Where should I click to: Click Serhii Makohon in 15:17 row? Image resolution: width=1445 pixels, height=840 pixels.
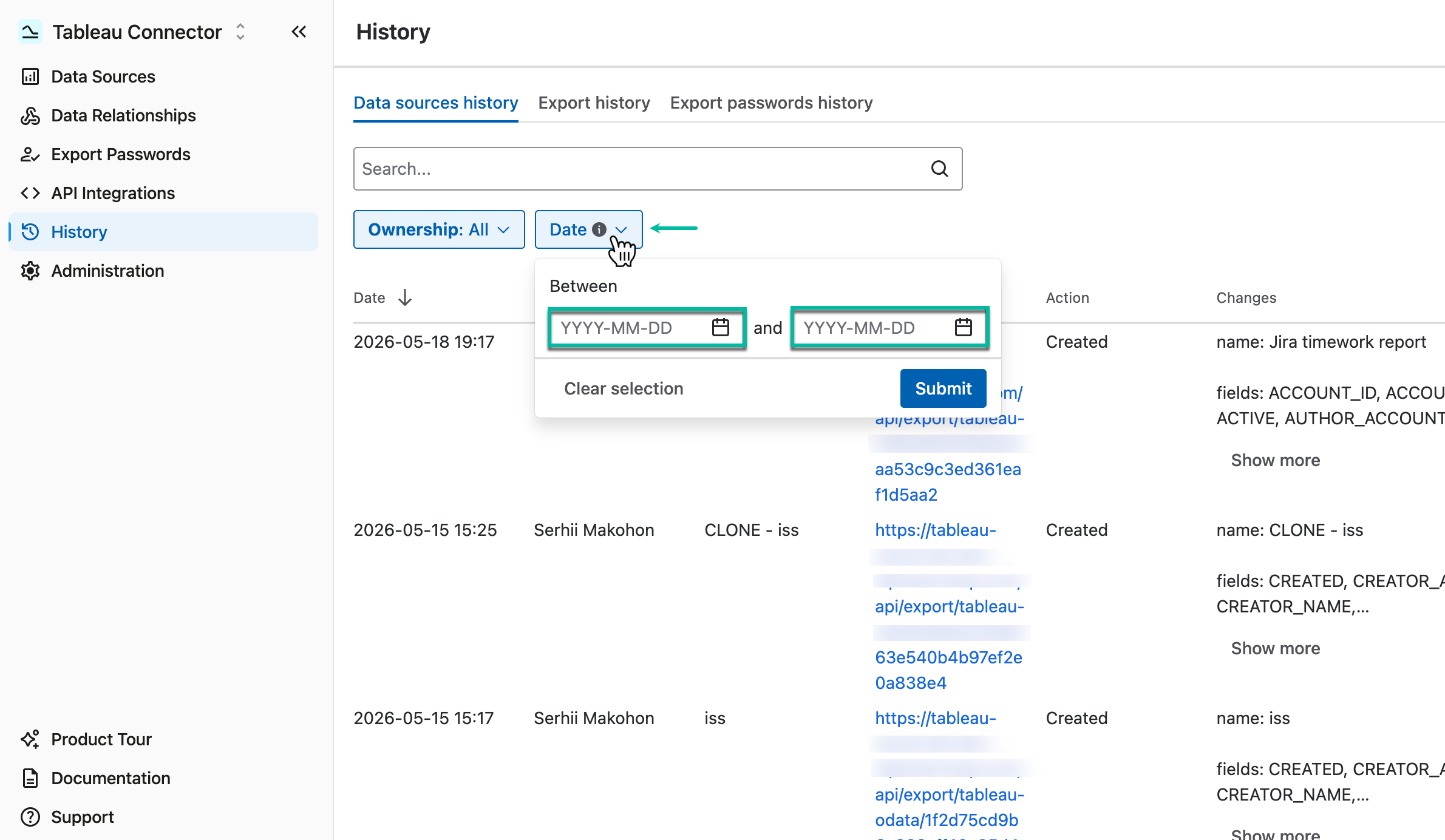click(x=594, y=718)
